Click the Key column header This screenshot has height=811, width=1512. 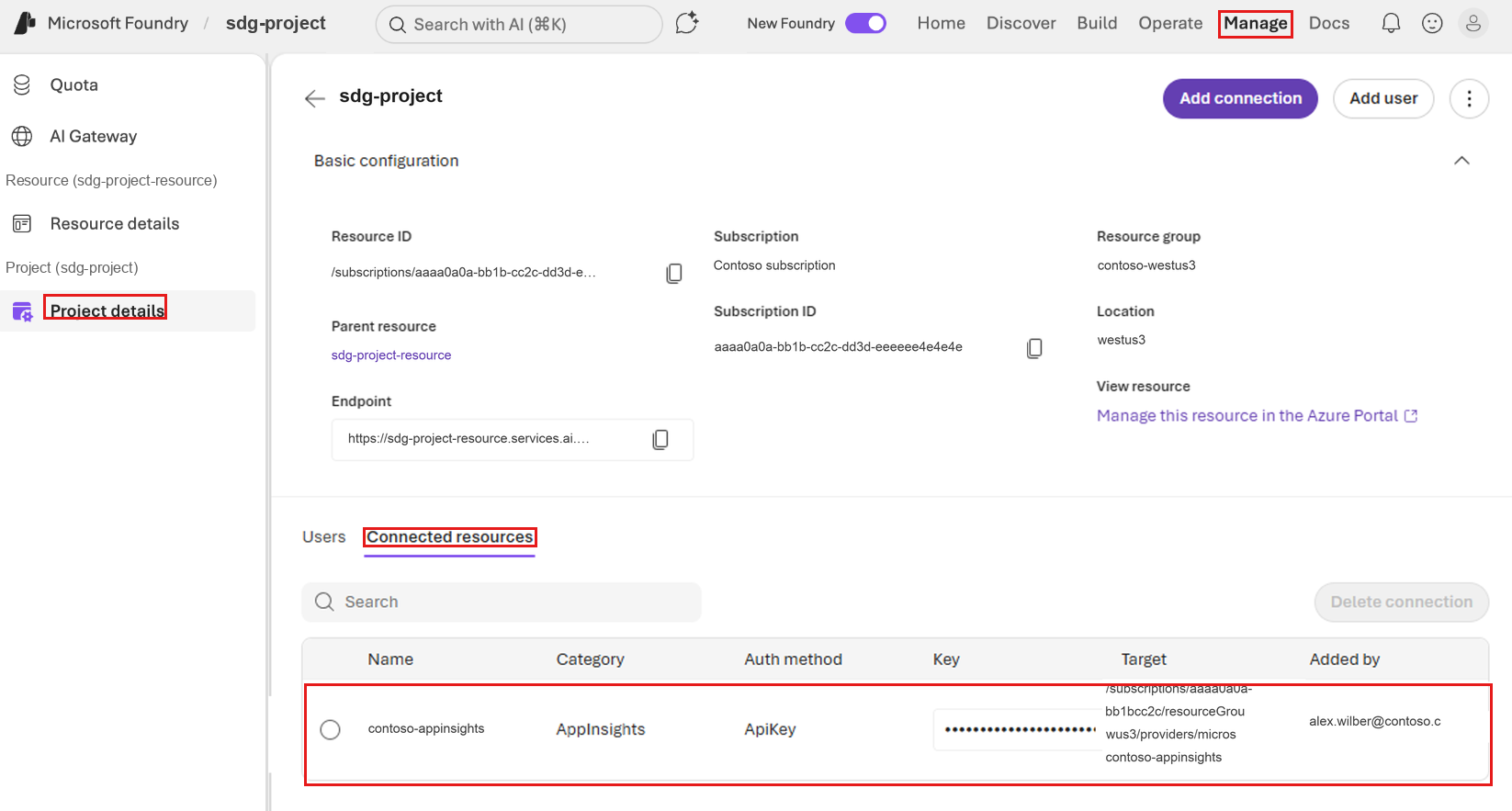point(946,659)
